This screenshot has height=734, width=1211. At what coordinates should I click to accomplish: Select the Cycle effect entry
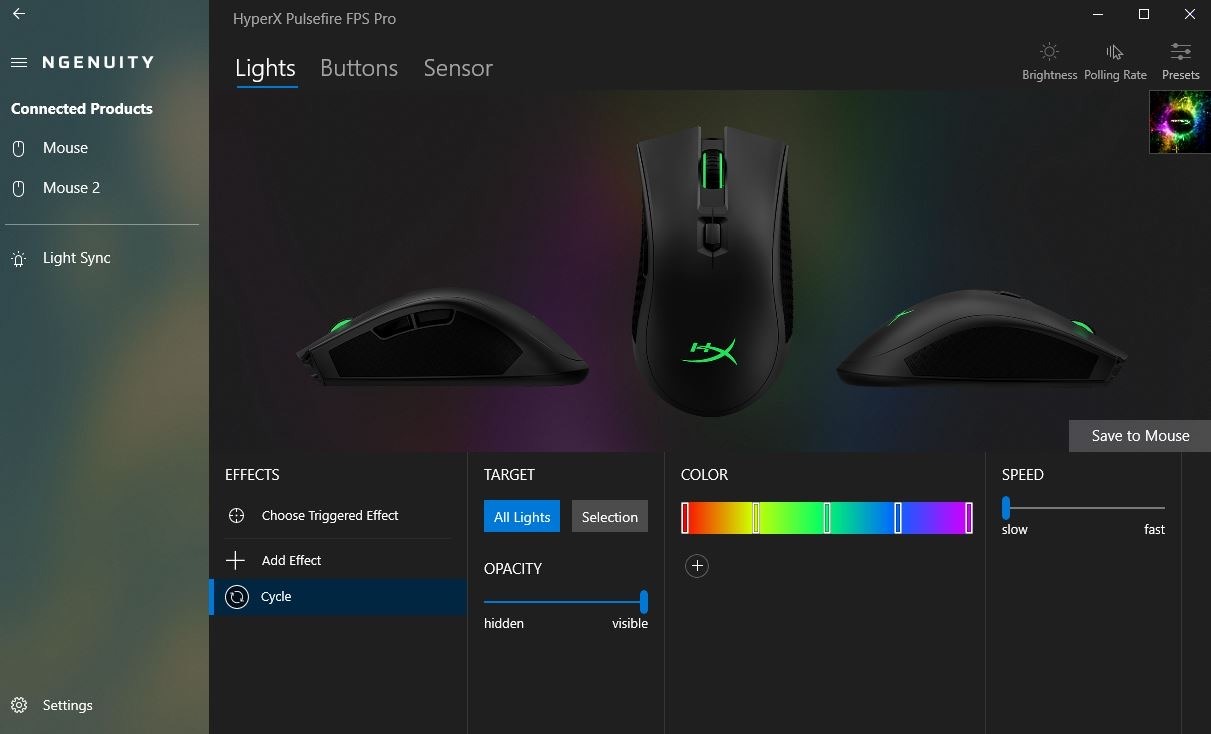pyautogui.click(x=338, y=597)
